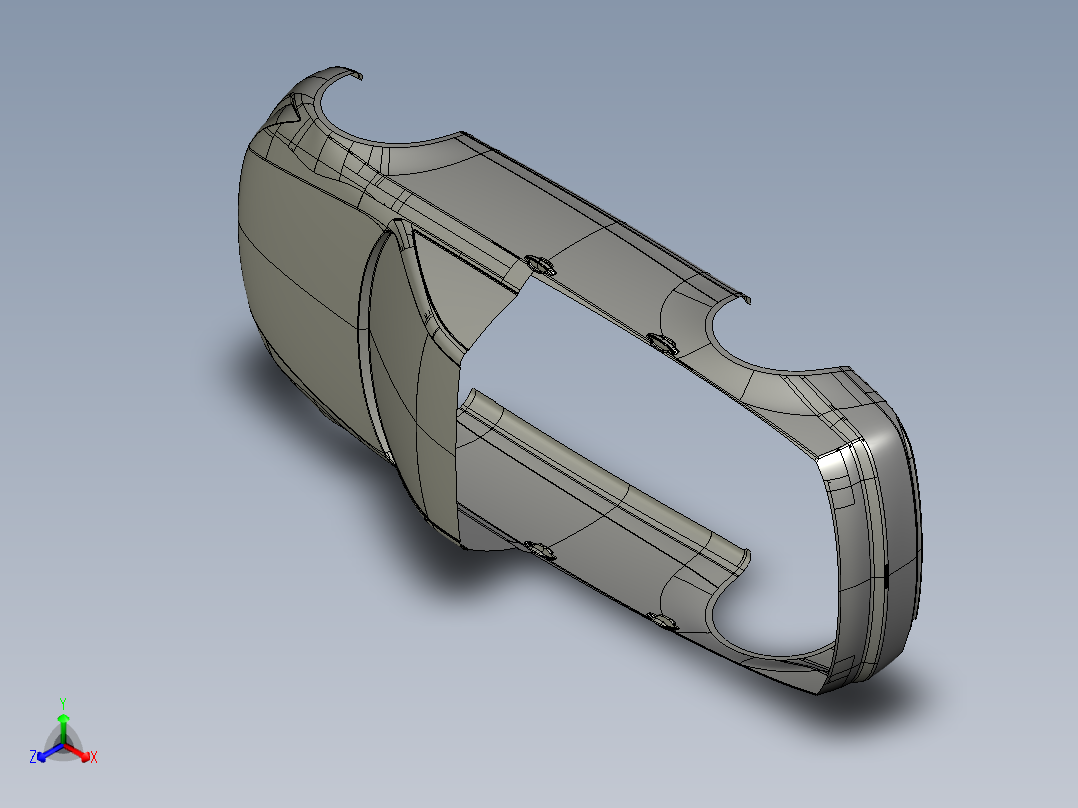Click the green Y axis arrow on triad

pyautogui.click(x=63, y=728)
